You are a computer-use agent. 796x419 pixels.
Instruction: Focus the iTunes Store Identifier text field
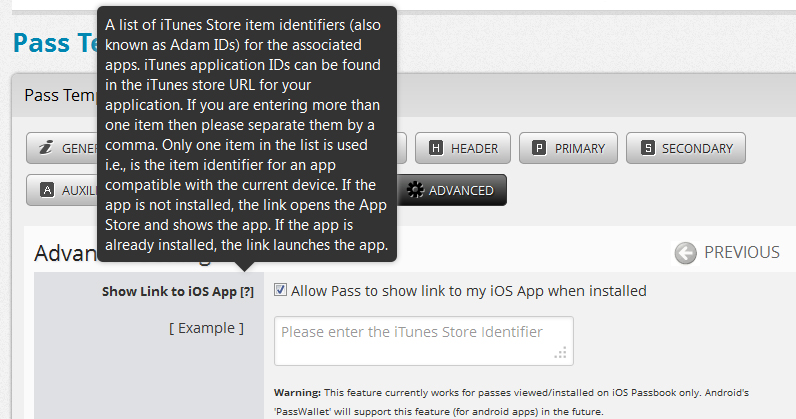coord(424,341)
